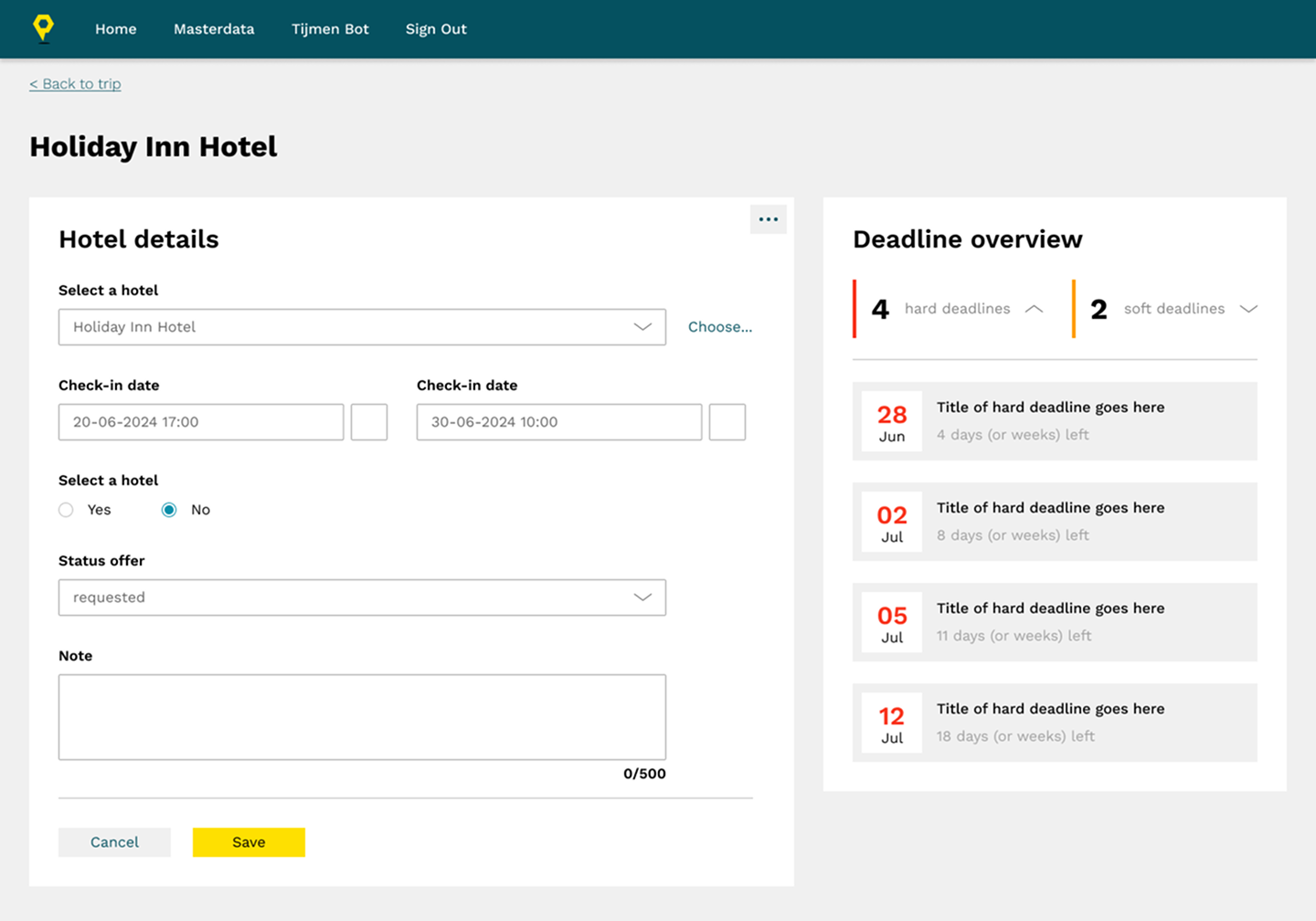The height and width of the screenshot is (921, 1316).
Task: Collapse the hard deadlines section chevron
Action: point(1034,309)
